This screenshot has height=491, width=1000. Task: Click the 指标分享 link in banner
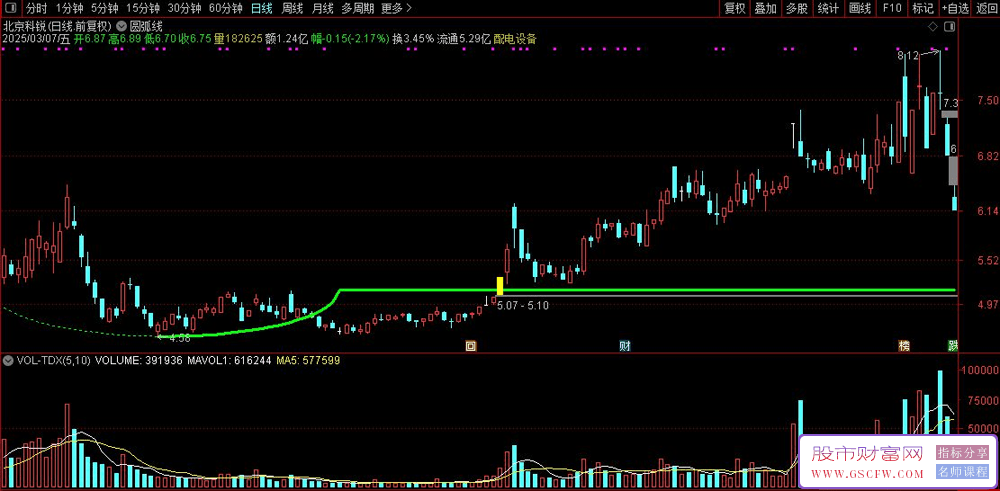961,453
